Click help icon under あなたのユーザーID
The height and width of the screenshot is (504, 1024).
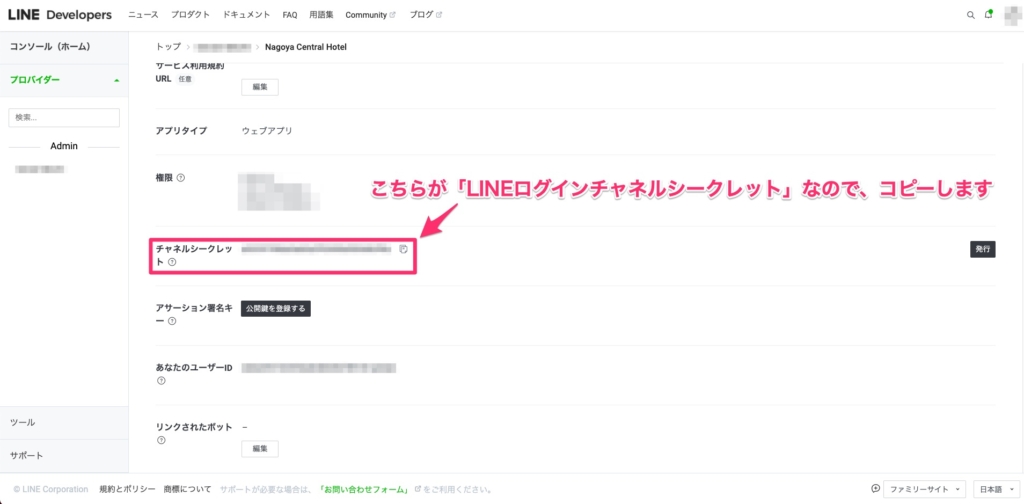[x=161, y=381]
